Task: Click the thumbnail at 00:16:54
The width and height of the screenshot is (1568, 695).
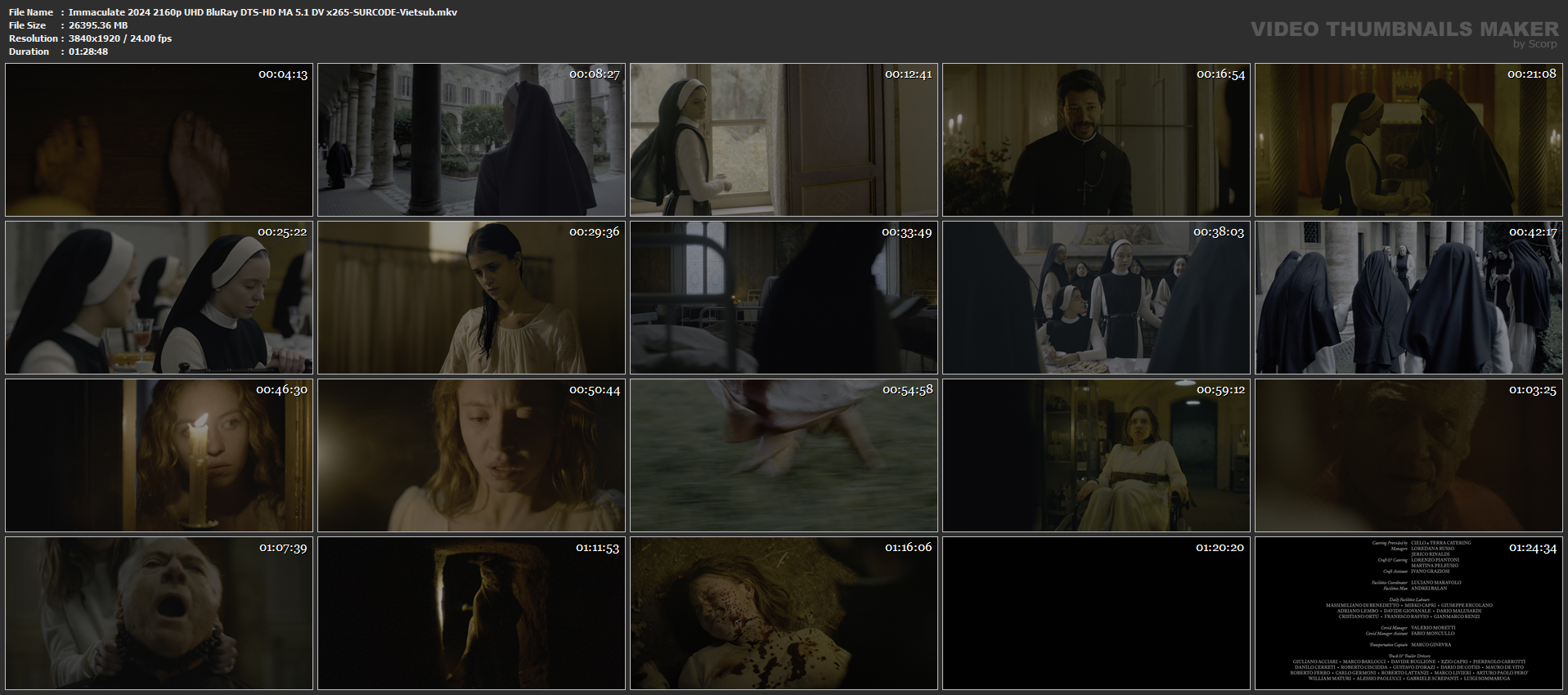Action: [x=1097, y=140]
